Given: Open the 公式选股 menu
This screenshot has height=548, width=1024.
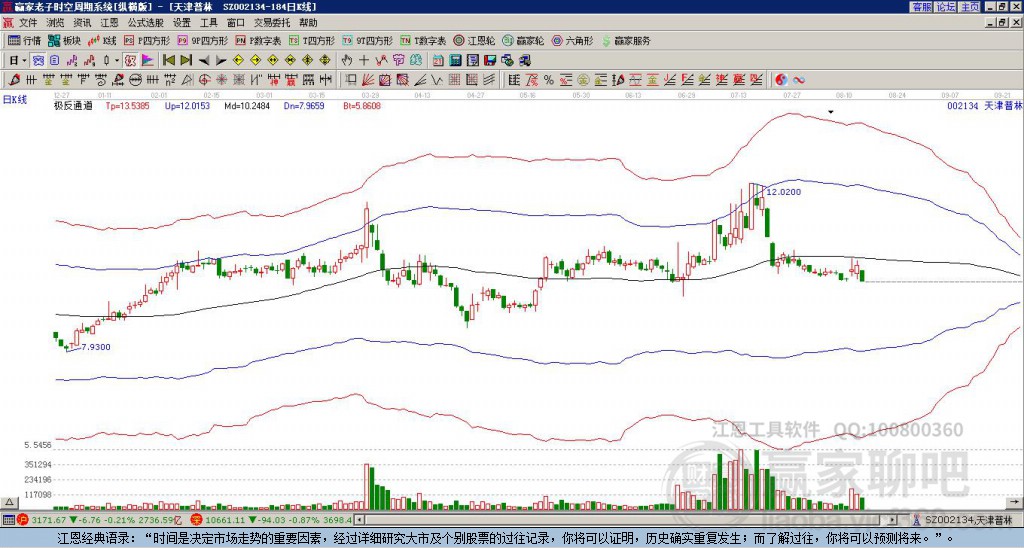Looking at the screenshot, I should 146,23.
